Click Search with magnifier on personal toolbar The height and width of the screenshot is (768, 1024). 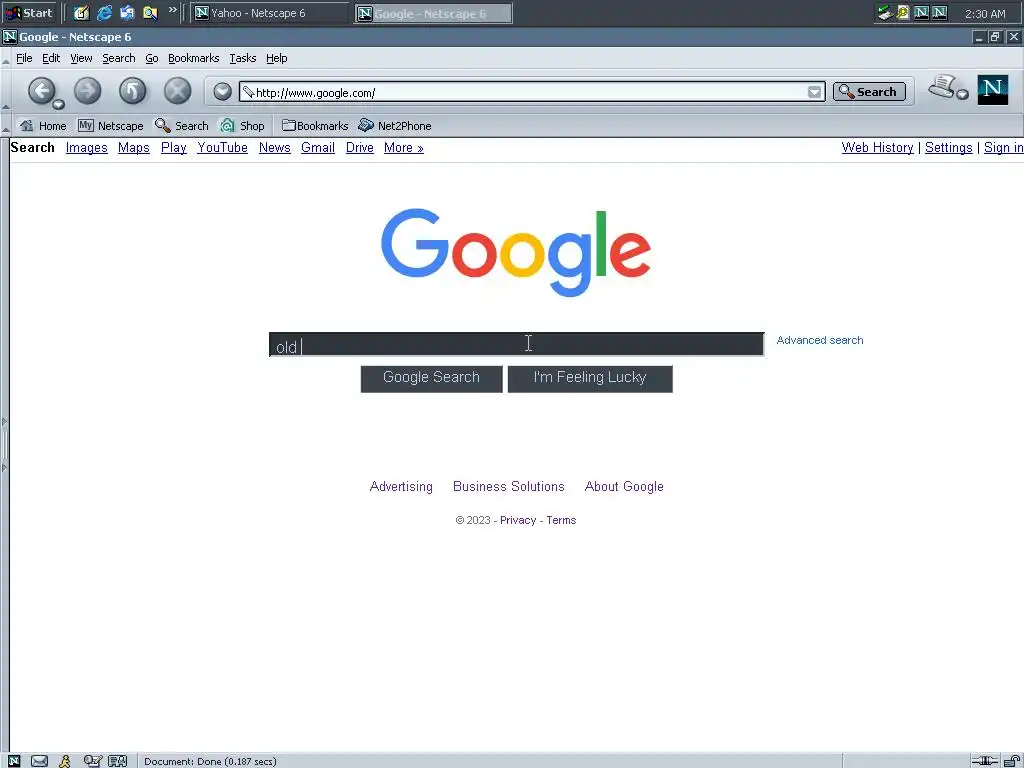(x=182, y=125)
